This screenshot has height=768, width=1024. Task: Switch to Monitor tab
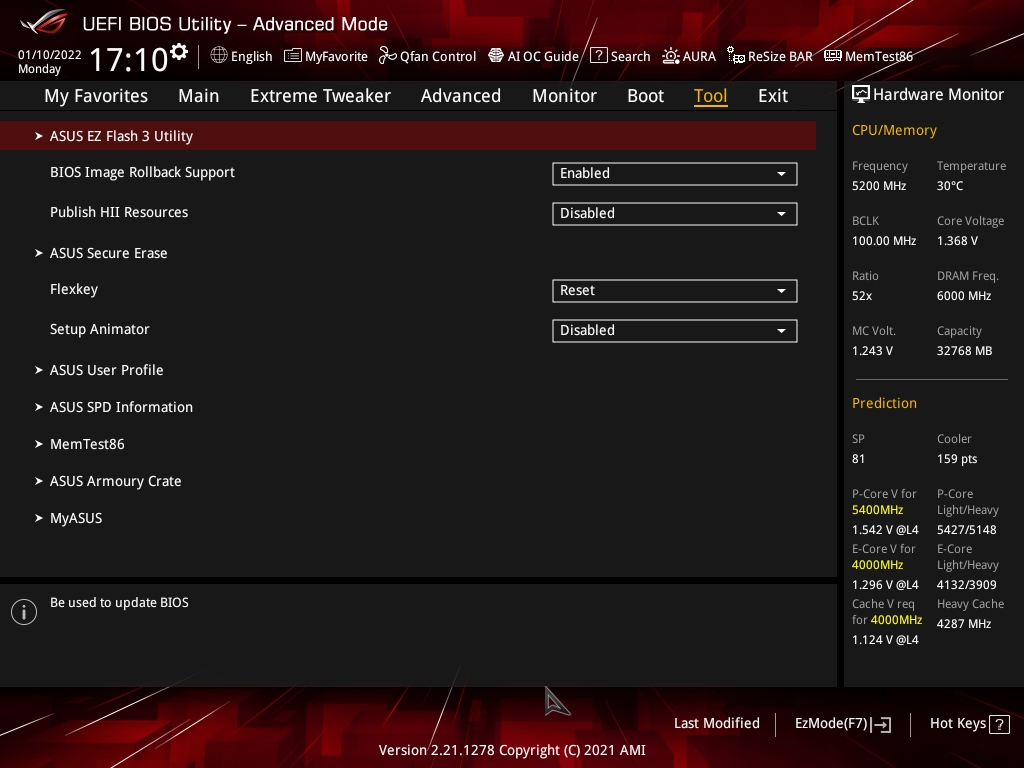tap(564, 96)
